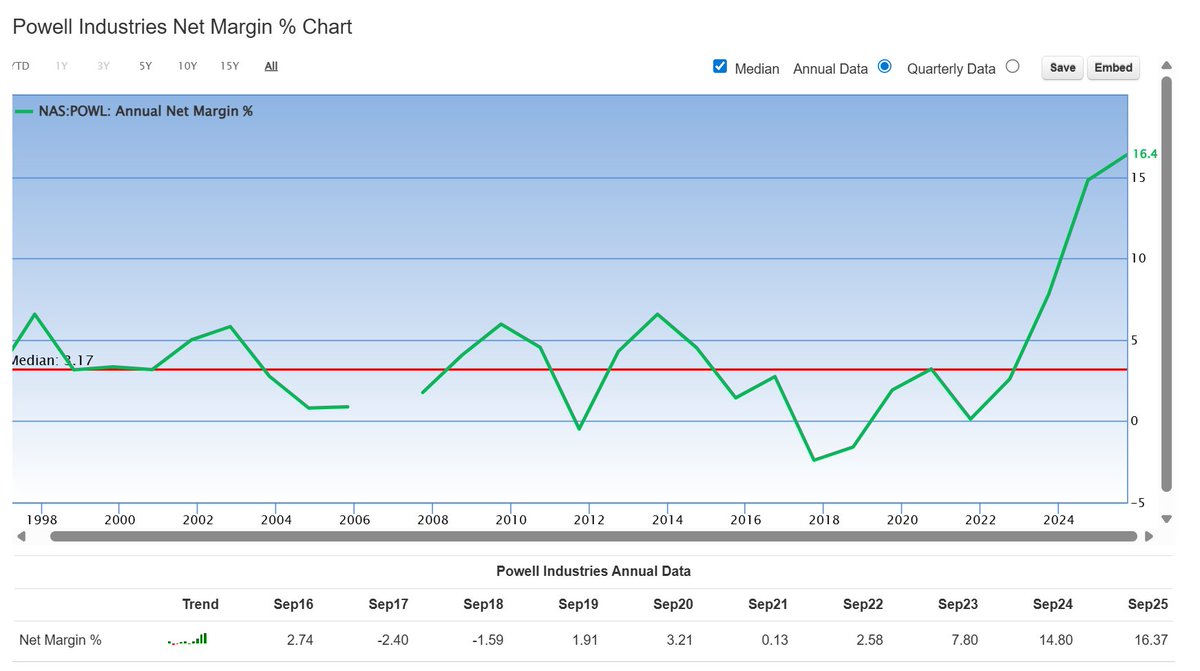Image resolution: width=1200 pixels, height=671 pixels.
Task: Click the -2.40 value for Sep17
Action: click(392, 640)
